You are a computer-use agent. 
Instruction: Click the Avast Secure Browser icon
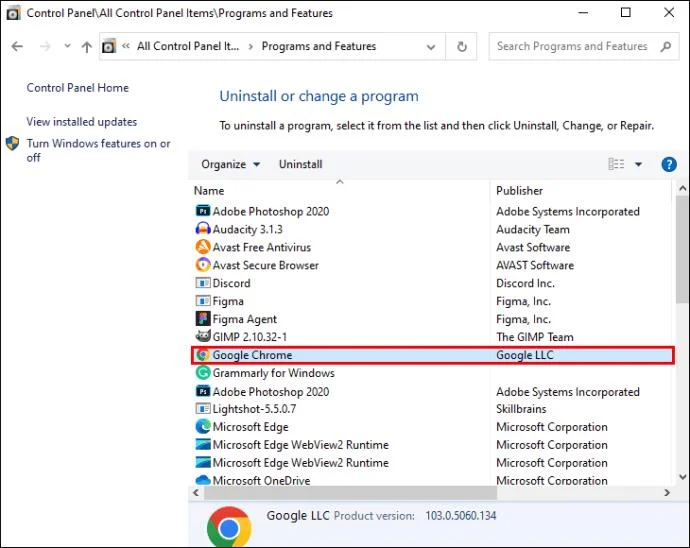(x=203, y=265)
